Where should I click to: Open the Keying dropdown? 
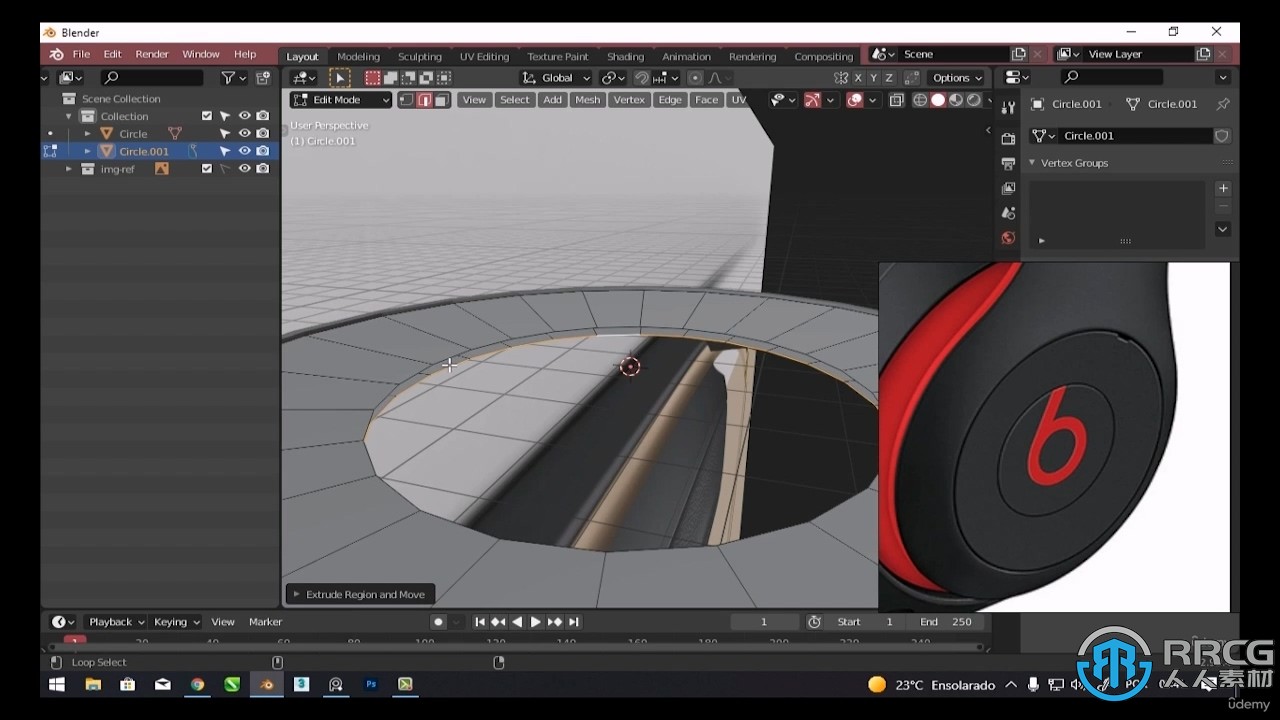176,622
